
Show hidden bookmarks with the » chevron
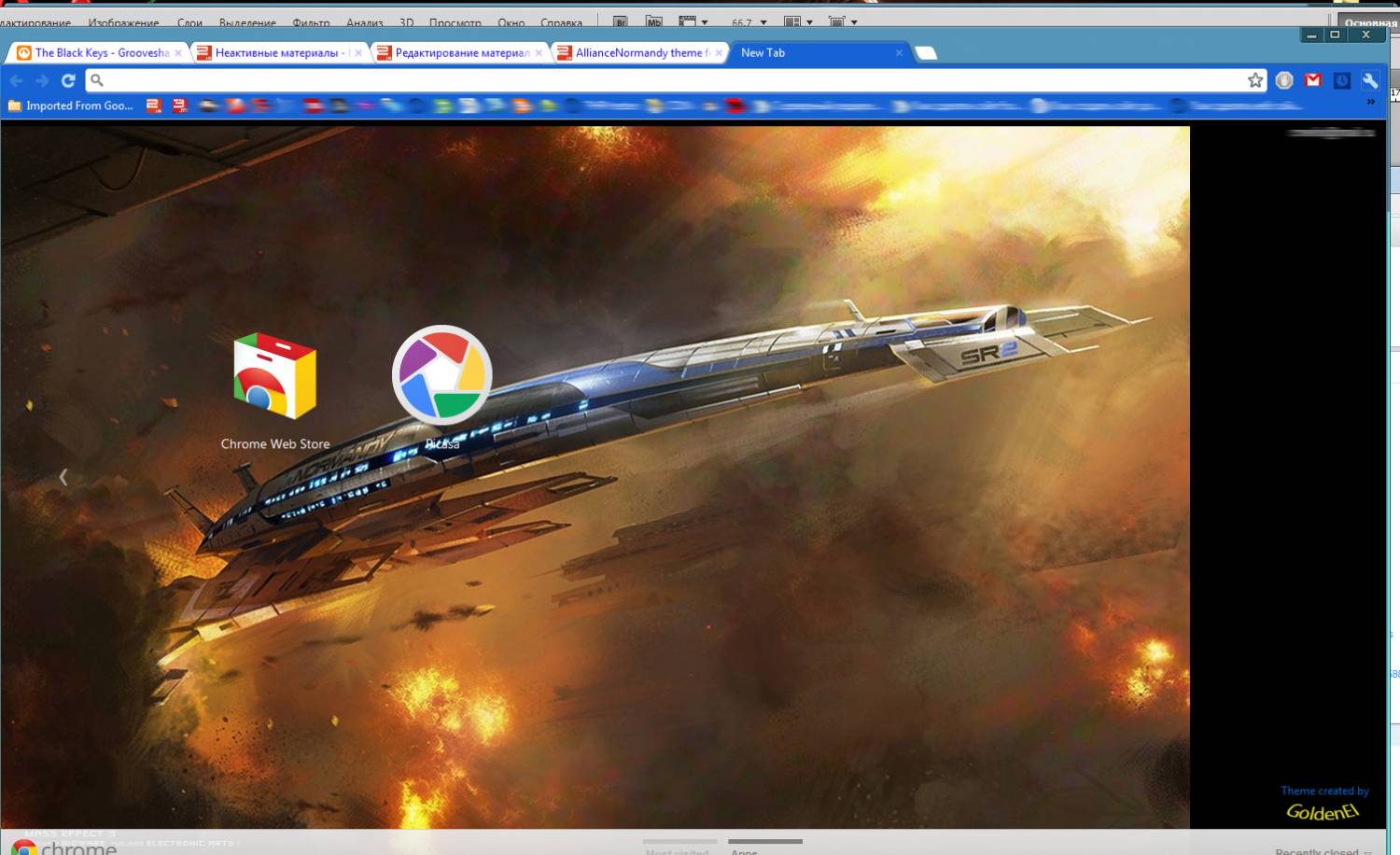pos(1370,102)
